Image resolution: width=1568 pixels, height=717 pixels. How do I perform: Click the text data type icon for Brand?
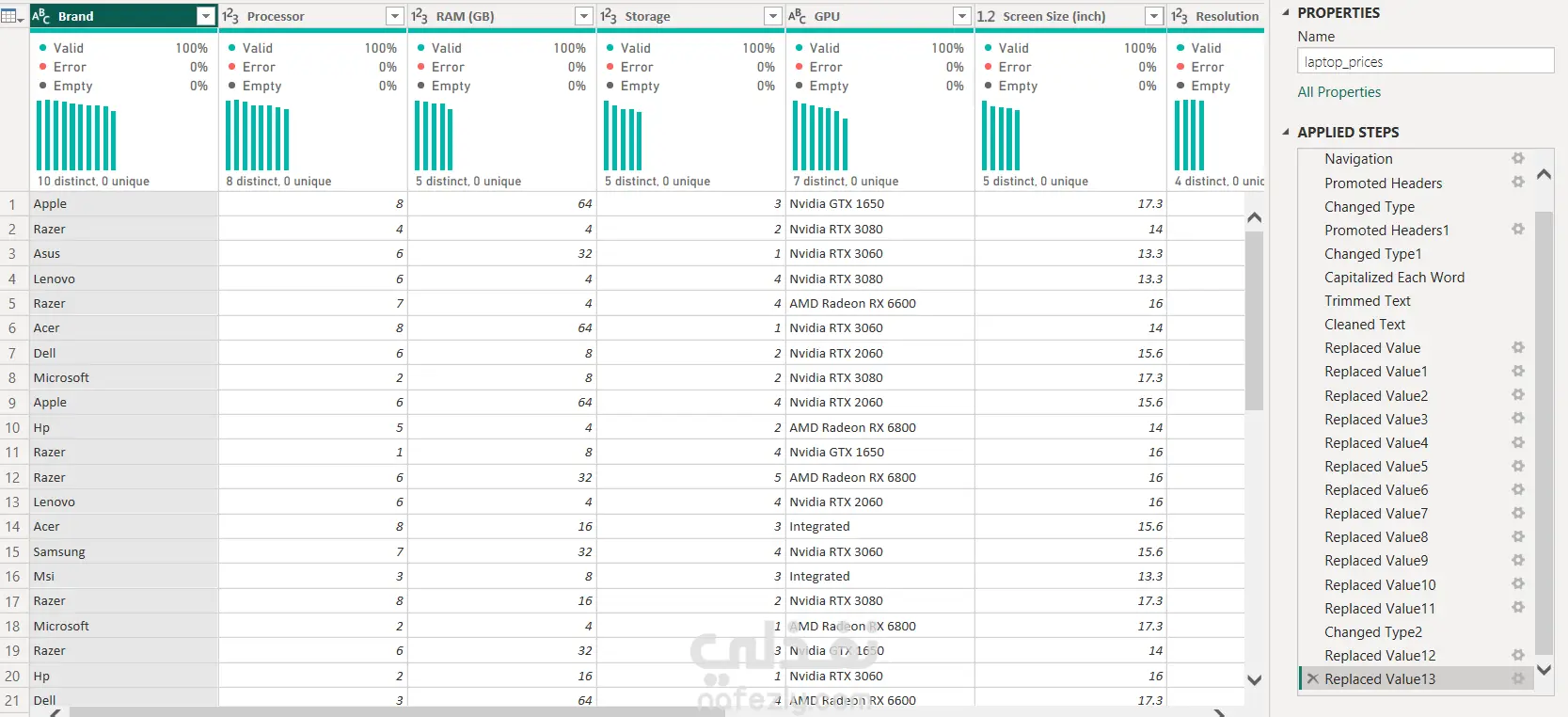pos(40,16)
